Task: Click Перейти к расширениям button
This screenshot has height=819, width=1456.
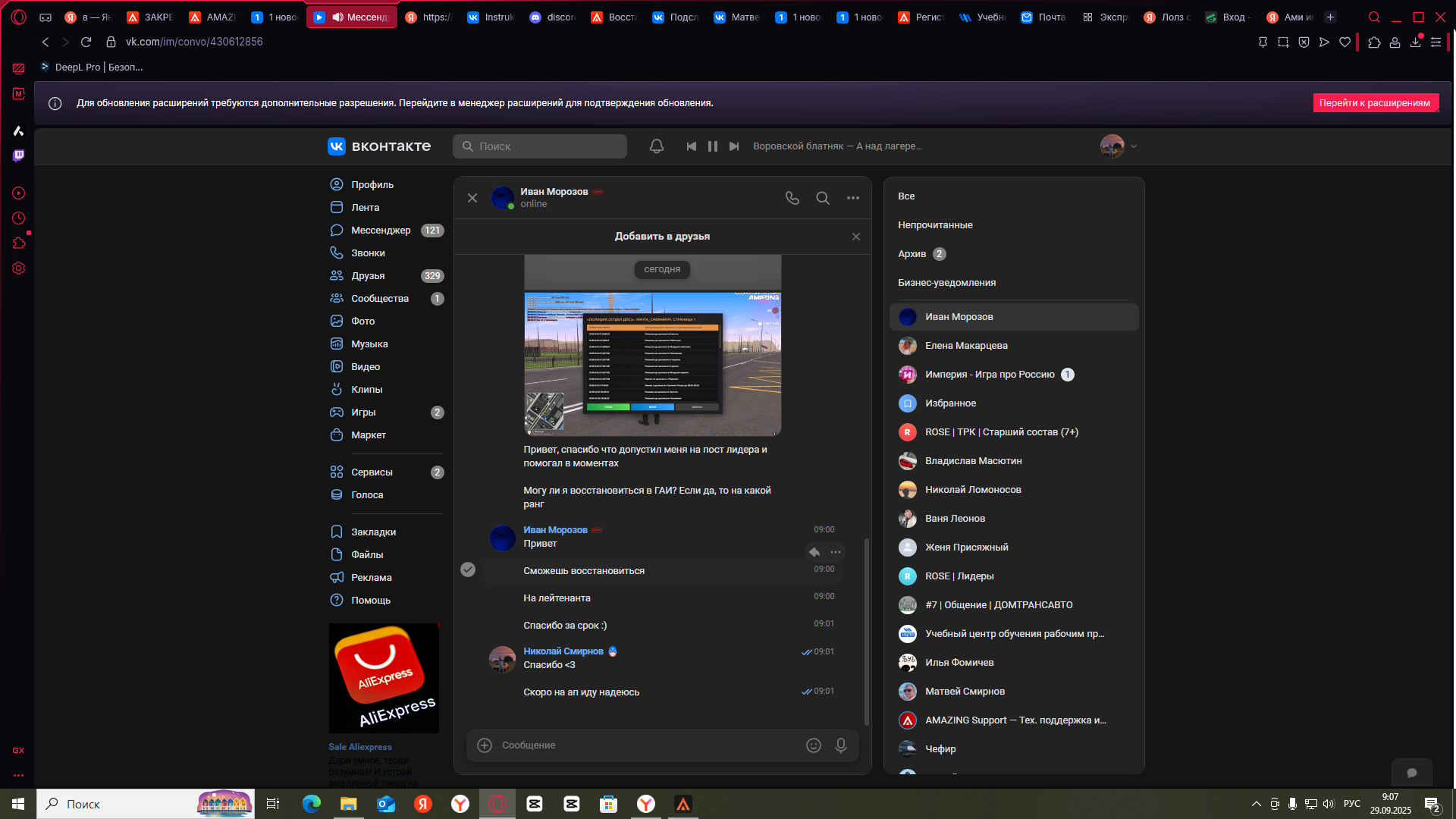Action: pyautogui.click(x=1375, y=103)
